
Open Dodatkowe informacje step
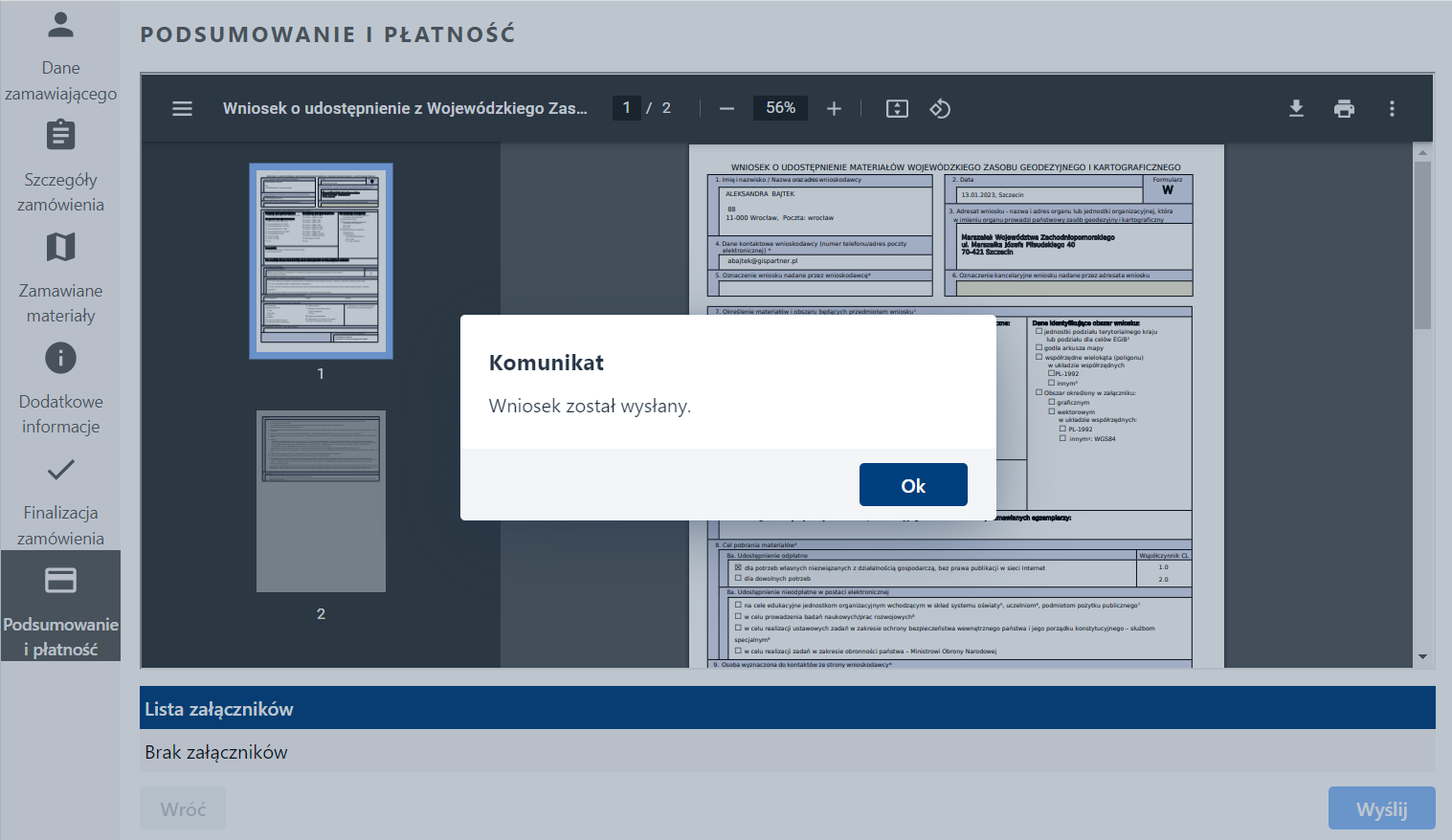(60, 388)
